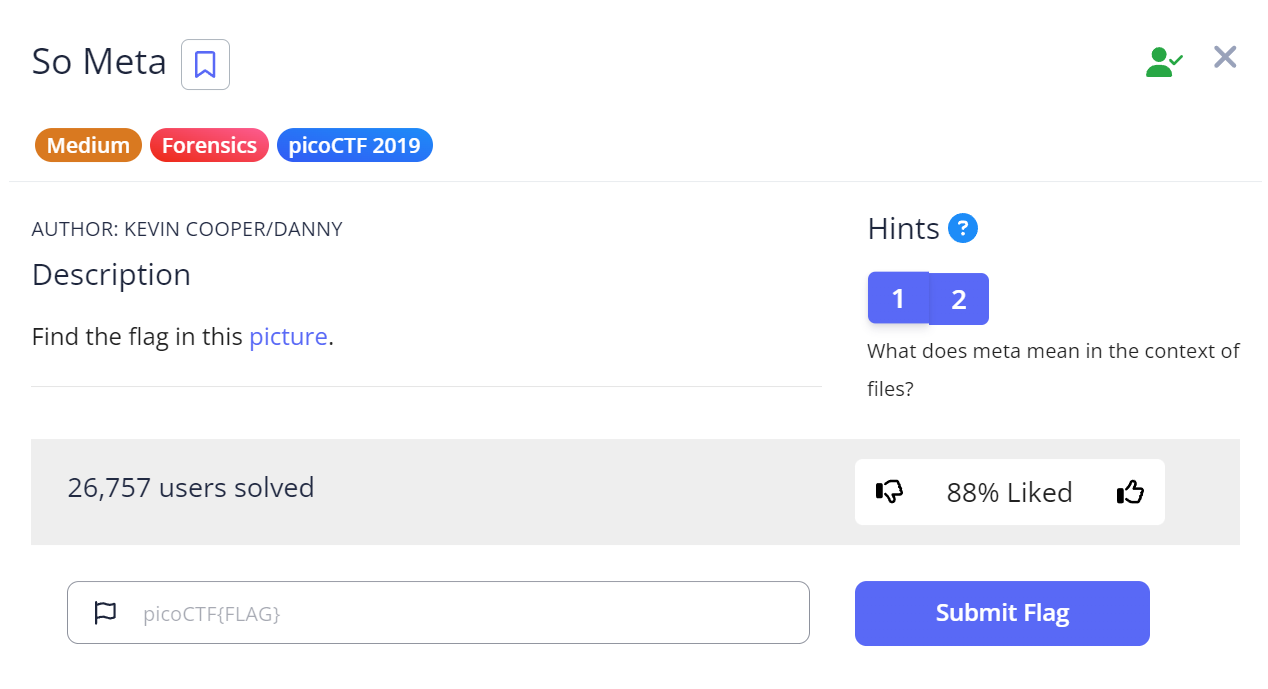This screenshot has height=689, width=1268.
Task: Click the Hints heading
Action: [903, 229]
